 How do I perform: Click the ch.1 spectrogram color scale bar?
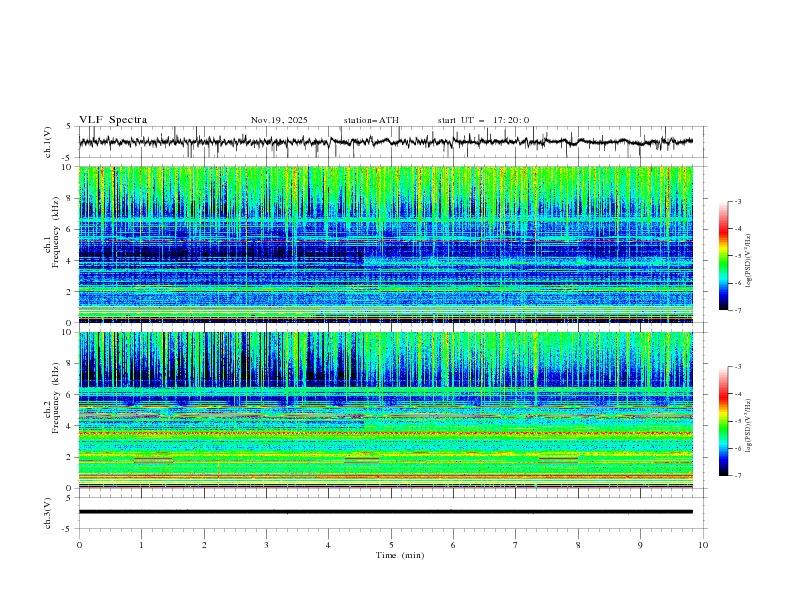tap(723, 256)
